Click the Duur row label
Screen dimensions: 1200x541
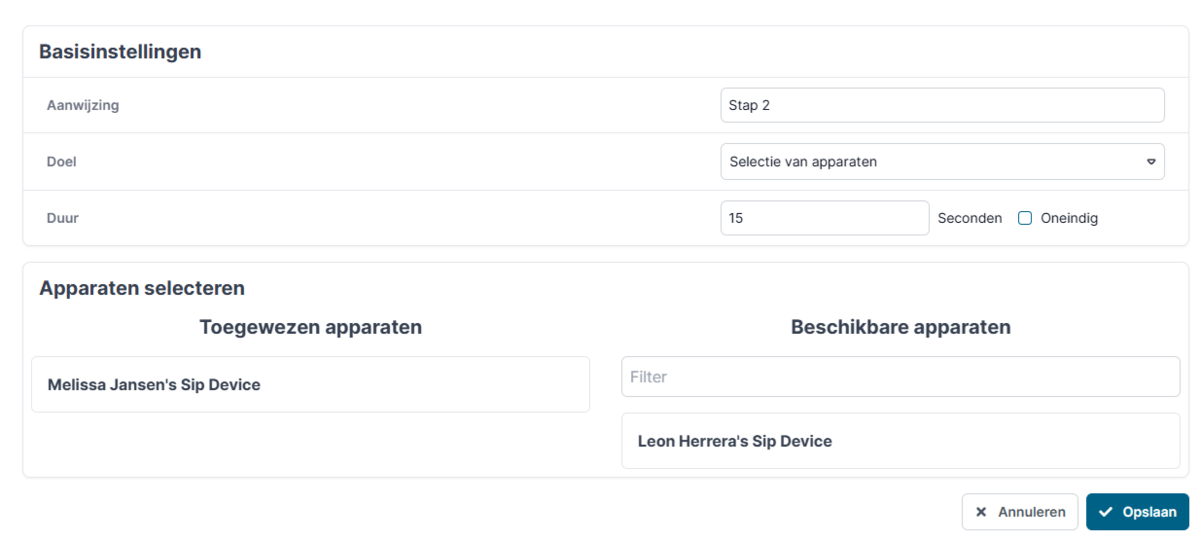[x=63, y=218]
